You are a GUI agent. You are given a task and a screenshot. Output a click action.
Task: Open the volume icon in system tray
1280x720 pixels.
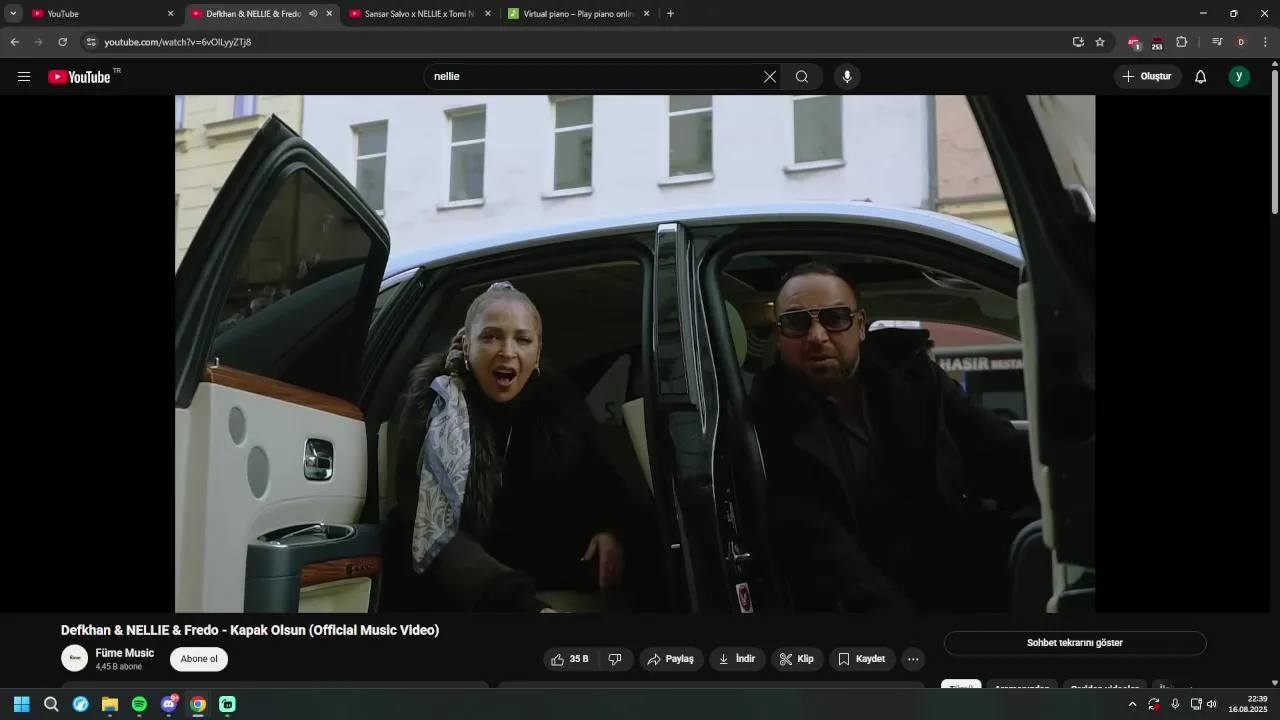click(x=1212, y=704)
